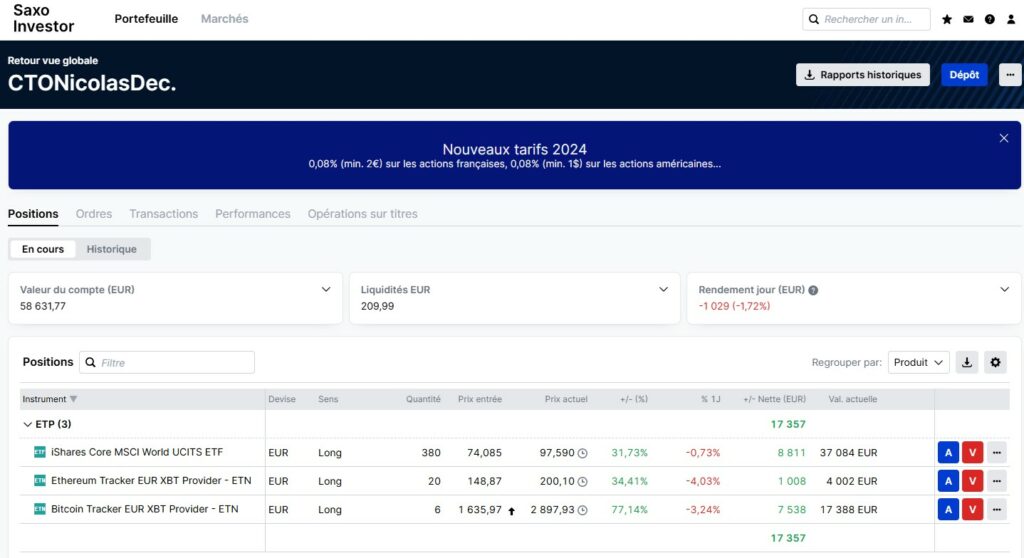Click iShares Core MSCI World UCITS ETF name
This screenshot has height=558, width=1024.
pyautogui.click(x=137, y=452)
